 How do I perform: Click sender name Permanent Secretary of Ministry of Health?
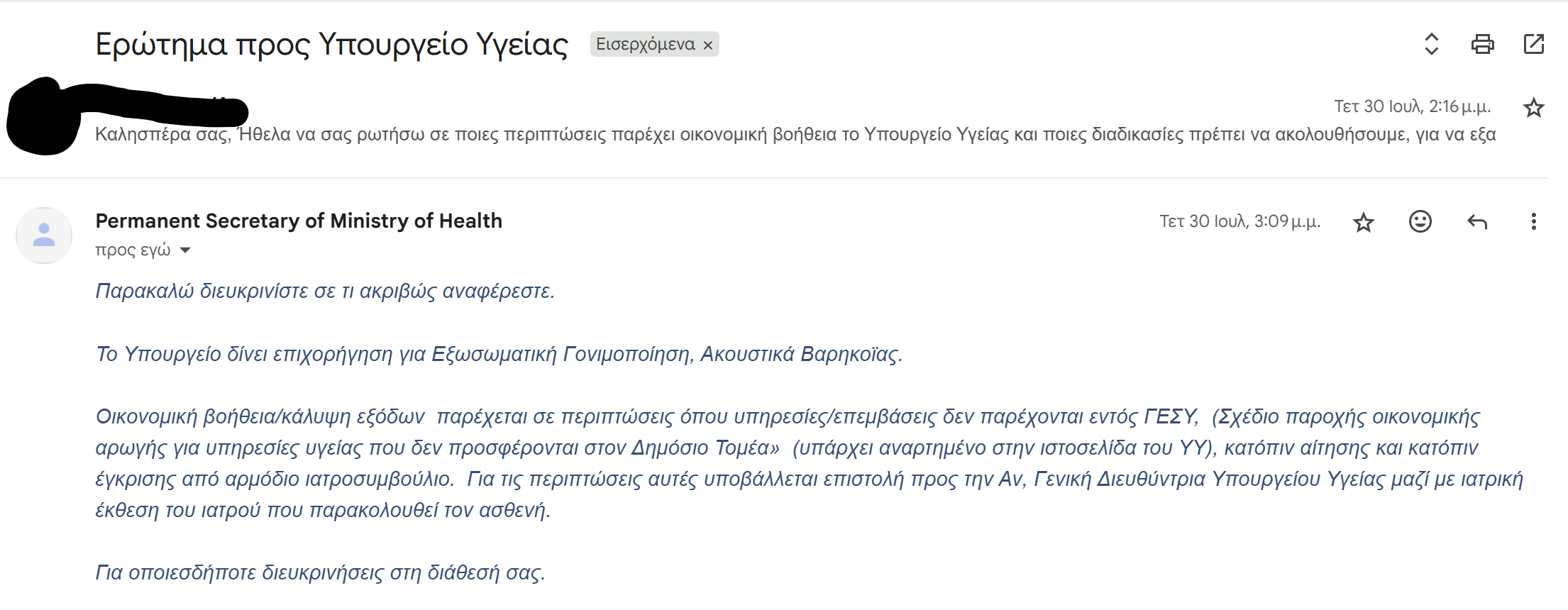[299, 221]
